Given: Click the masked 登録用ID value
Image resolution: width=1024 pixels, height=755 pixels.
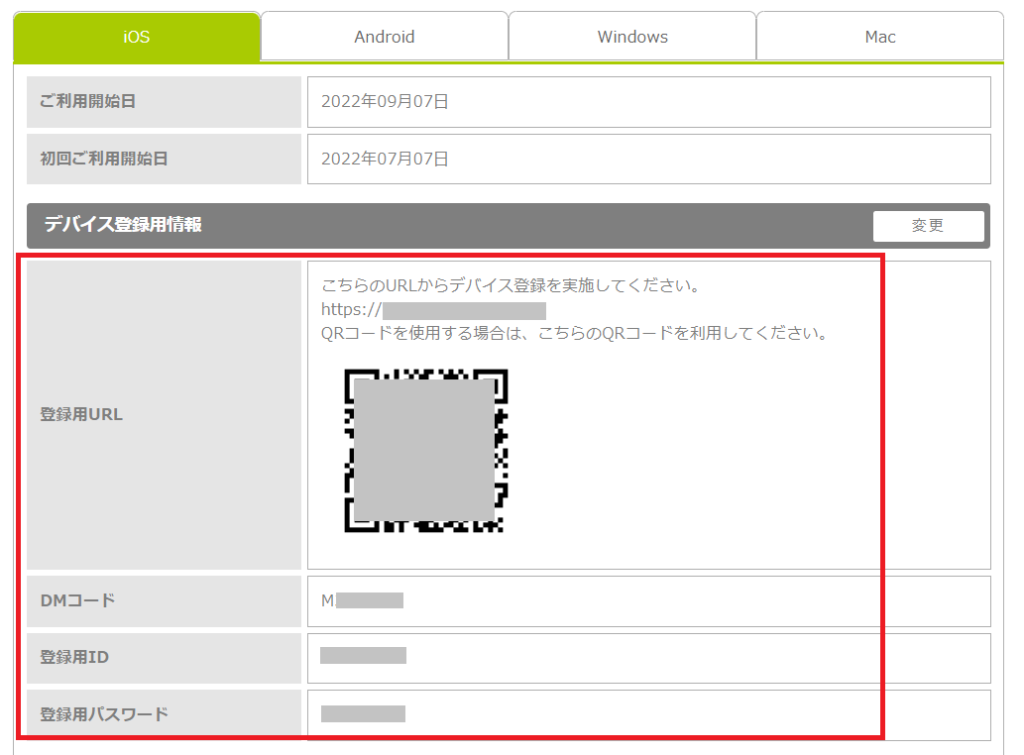Looking at the screenshot, I should click(363, 656).
